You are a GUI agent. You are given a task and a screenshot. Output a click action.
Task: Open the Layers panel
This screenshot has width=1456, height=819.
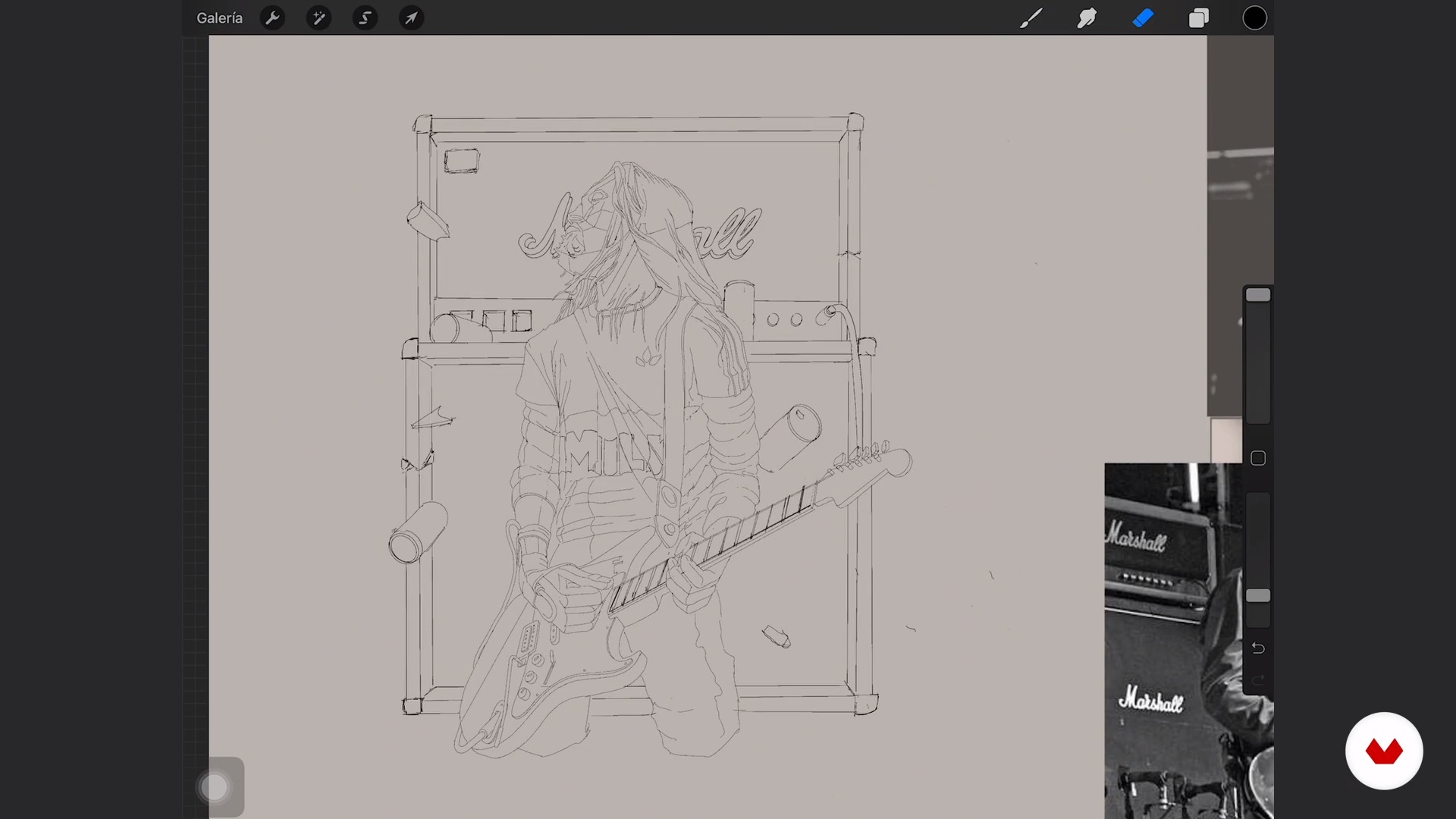click(x=1199, y=18)
